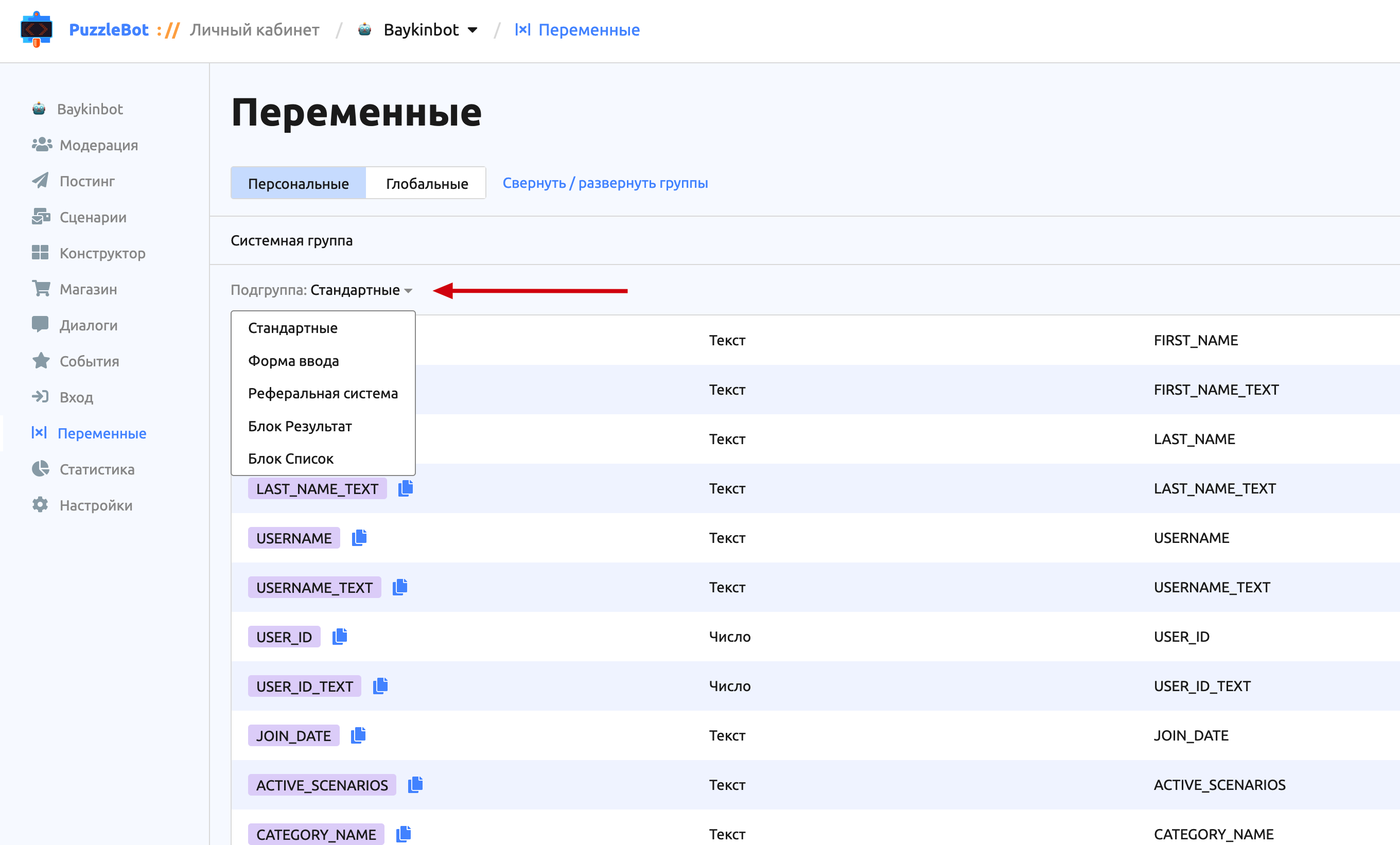1400x845 pixels.
Task: Go to Личный кабинет breadcrumb
Action: 255,29
